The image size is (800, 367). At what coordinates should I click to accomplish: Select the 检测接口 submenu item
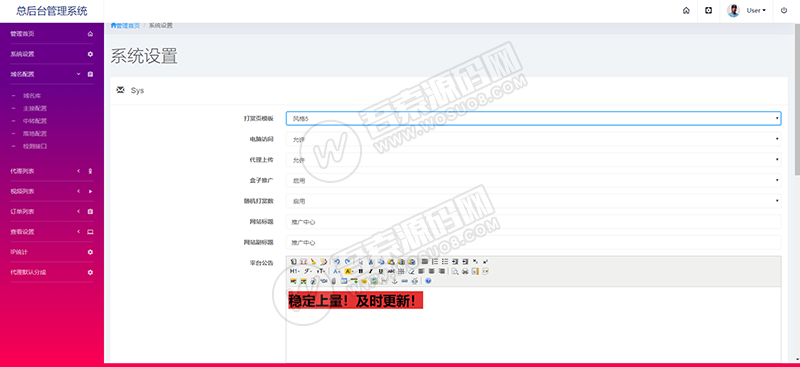(x=35, y=146)
